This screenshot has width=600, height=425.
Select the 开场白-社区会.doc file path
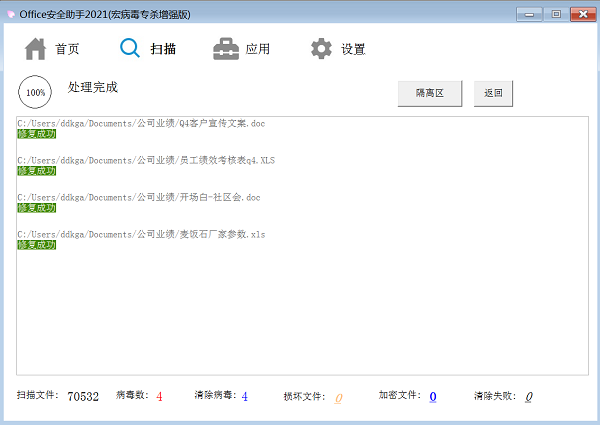pos(139,197)
